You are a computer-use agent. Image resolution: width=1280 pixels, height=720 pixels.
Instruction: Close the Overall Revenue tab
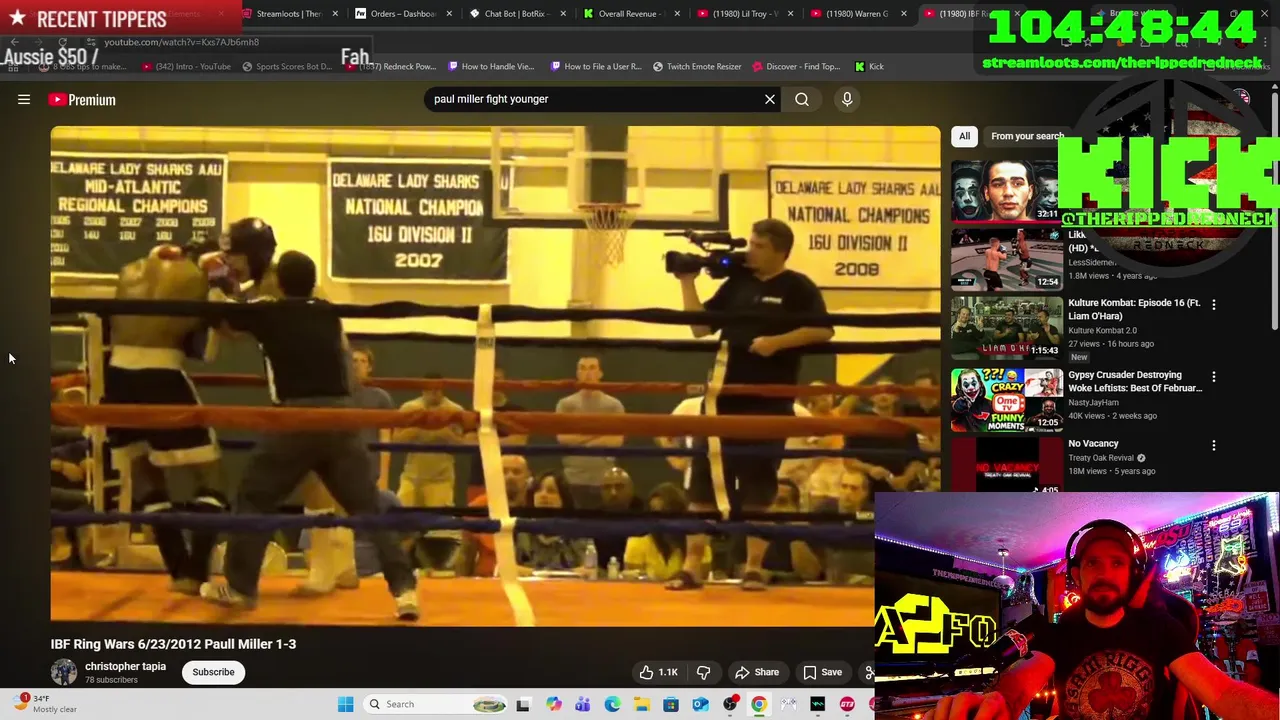coord(677,14)
